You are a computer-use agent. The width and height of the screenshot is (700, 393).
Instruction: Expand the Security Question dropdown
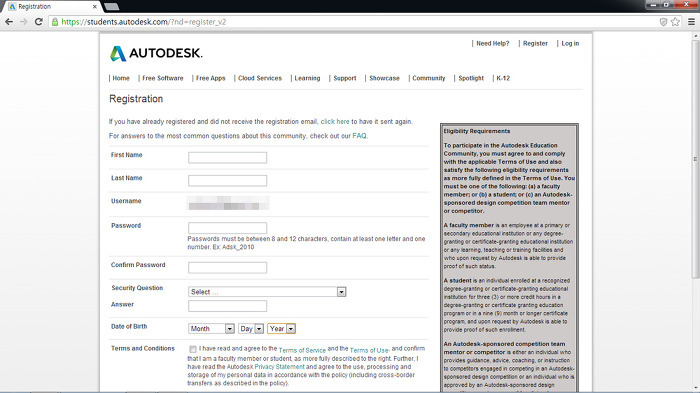(267, 292)
